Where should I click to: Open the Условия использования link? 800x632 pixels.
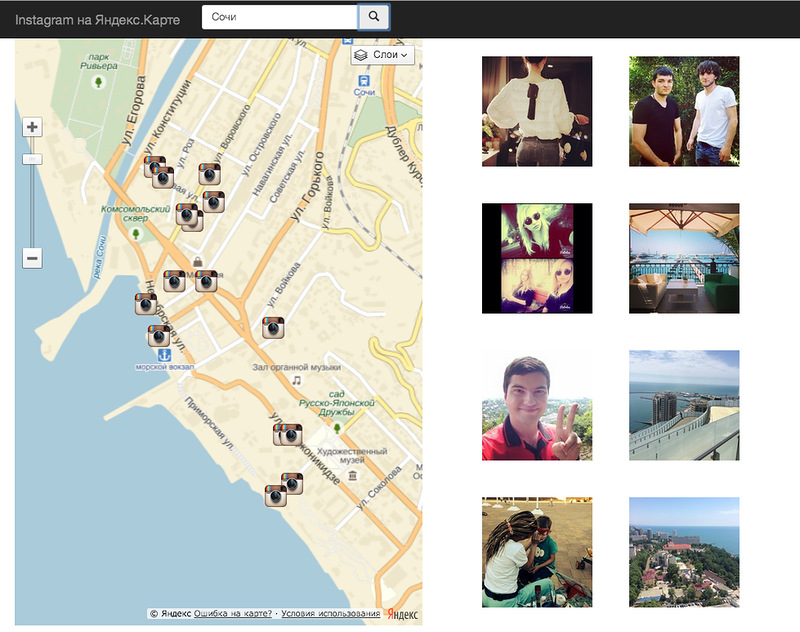click(x=330, y=613)
